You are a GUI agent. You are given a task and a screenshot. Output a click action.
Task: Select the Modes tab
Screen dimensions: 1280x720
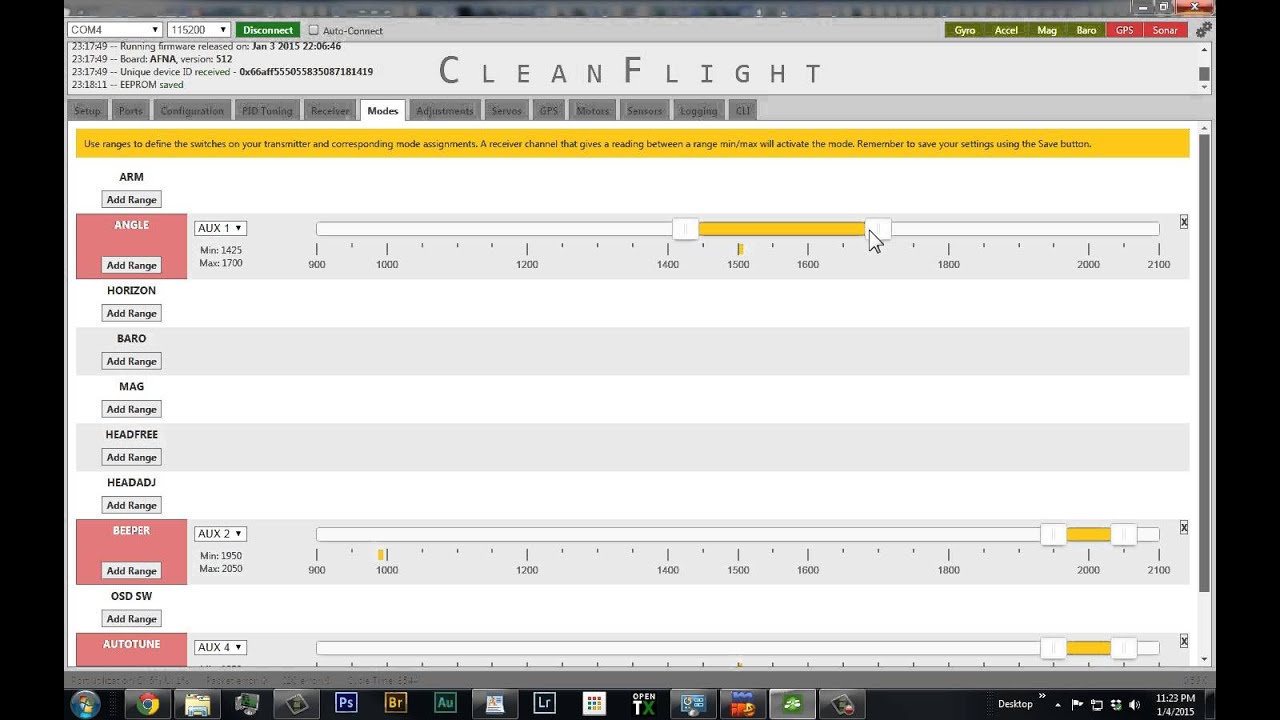383,110
